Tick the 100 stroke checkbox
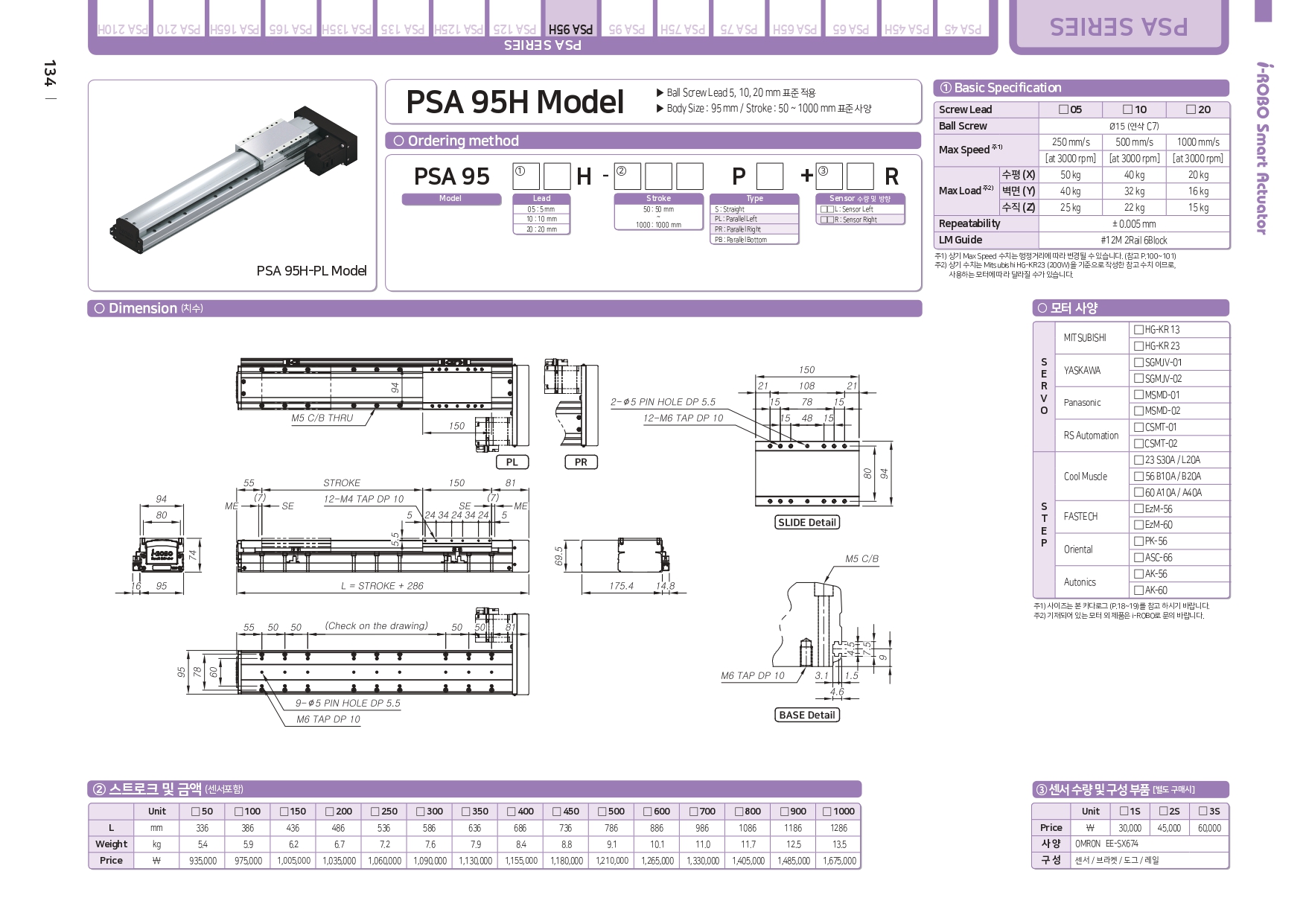Viewport: 1306px width, 924px height. tap(239, 812)
